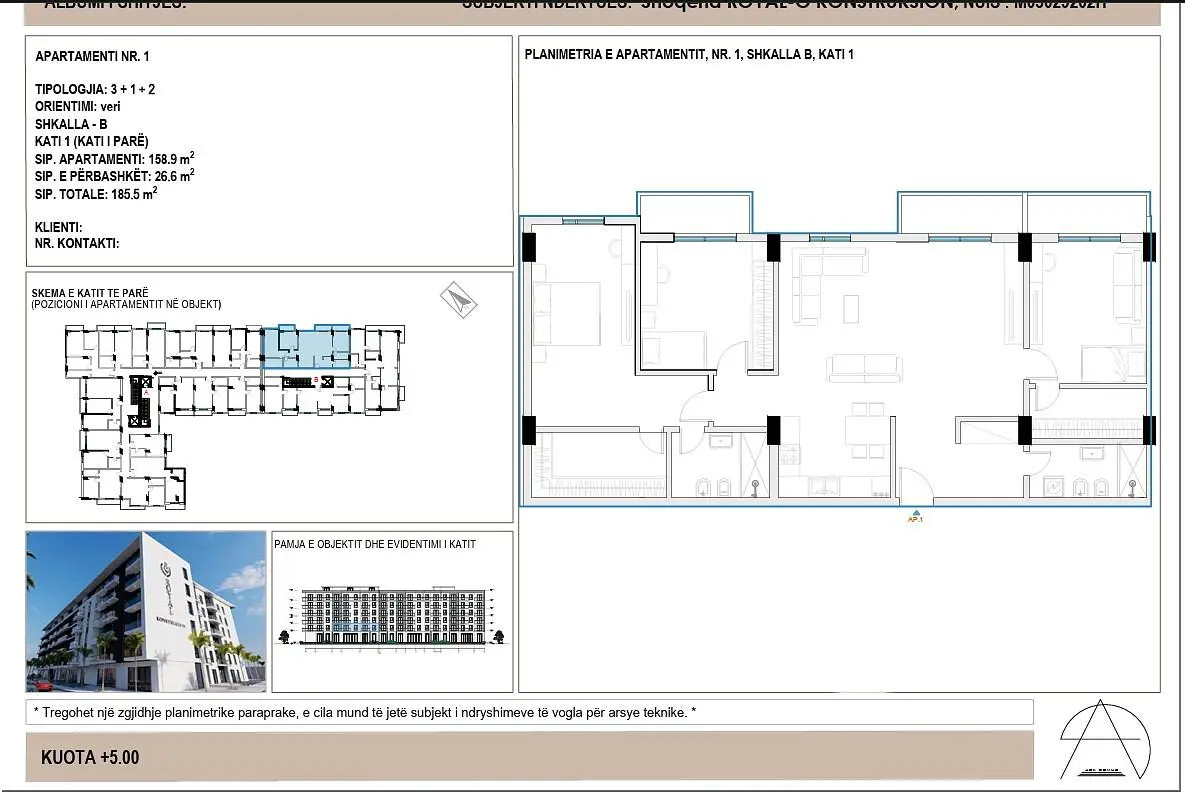Click the NR. KONTAKTI field
Viewport: 1185px width, 795px height.
pyautogui.click(x=76, y=243)
